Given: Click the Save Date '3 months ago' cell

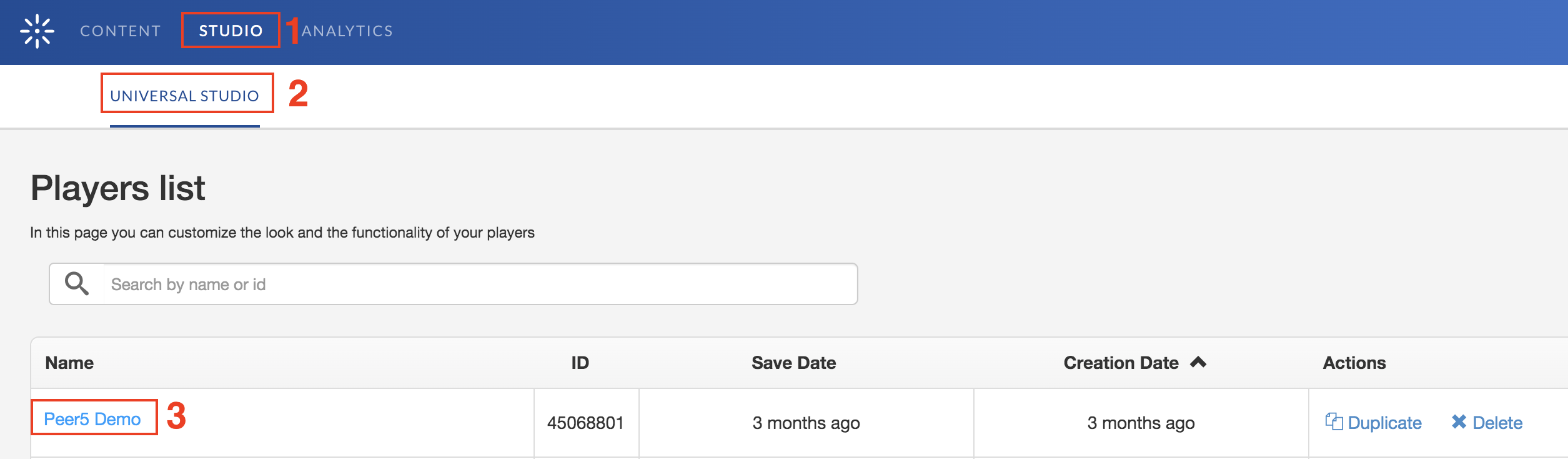Looking at the screenshot, I should [806, 423].
